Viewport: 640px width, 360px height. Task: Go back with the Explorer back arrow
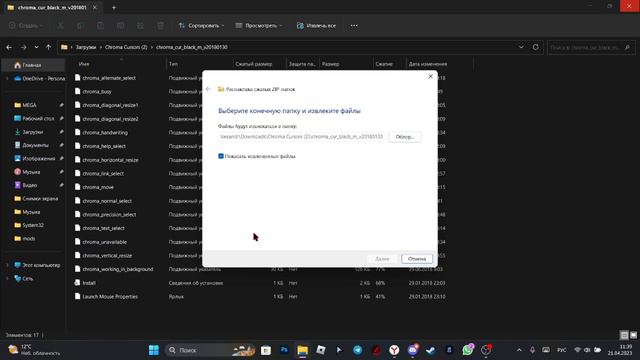pyautogui.click(x=9, y=47)
